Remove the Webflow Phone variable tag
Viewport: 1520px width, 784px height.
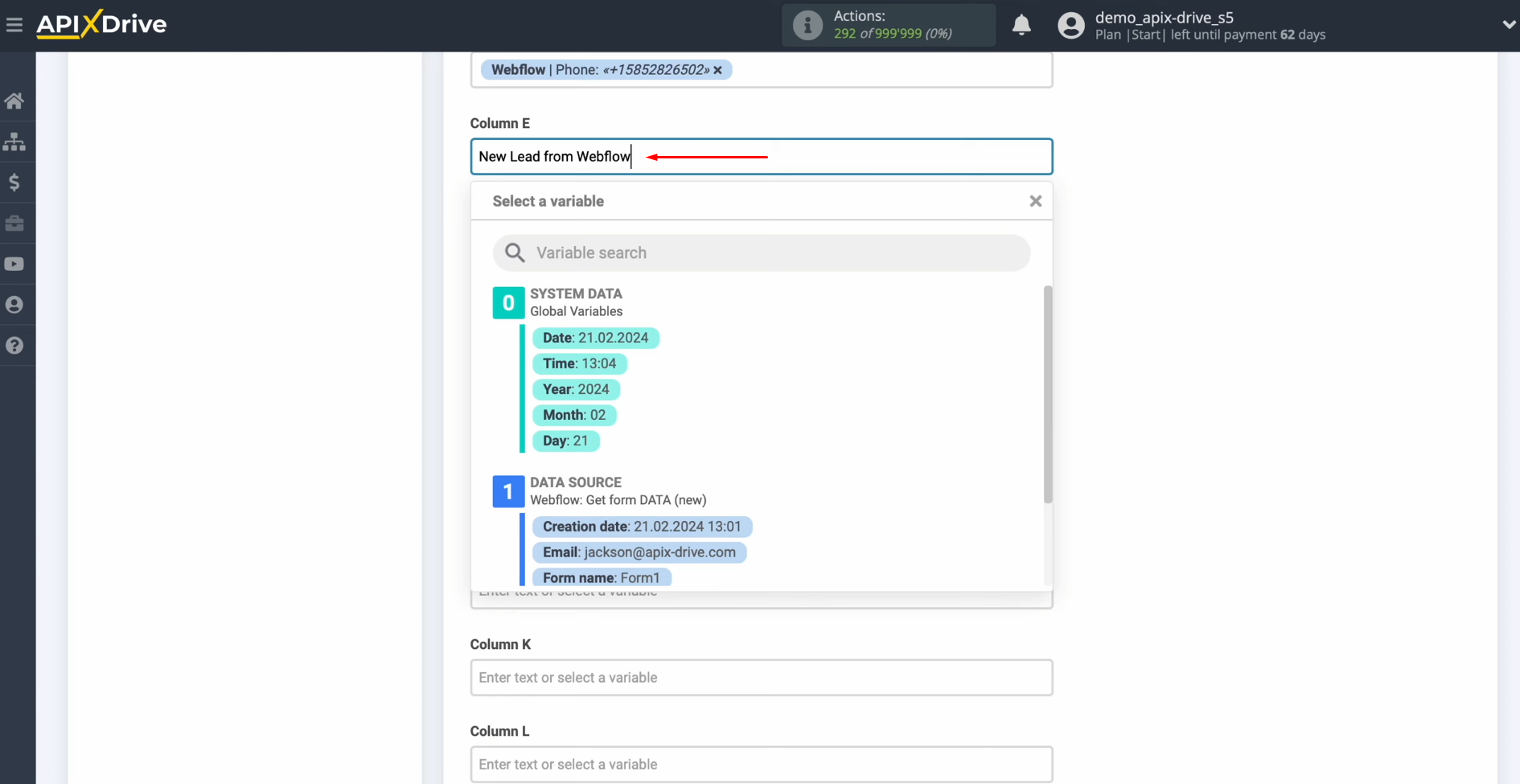pyautogui.click(x=718, y=70)
